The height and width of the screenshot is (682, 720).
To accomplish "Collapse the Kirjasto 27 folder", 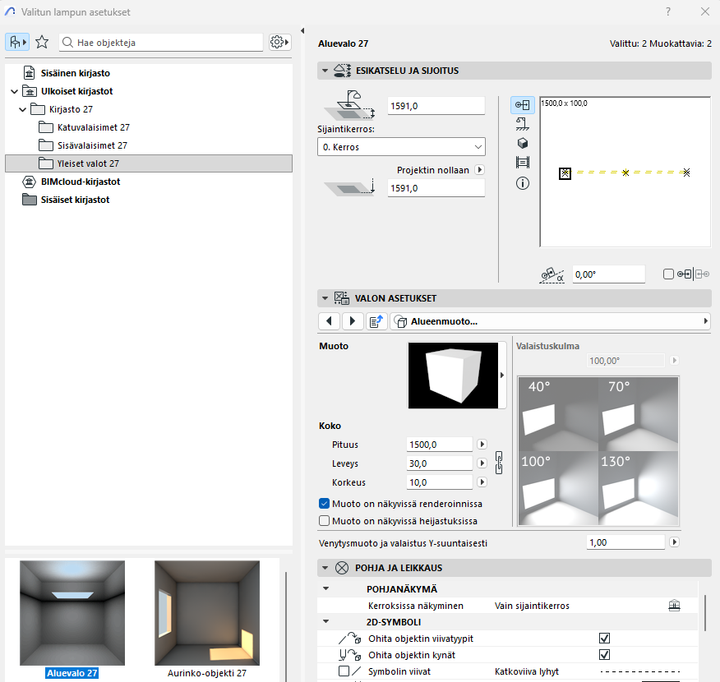I will tap(22, 109).
